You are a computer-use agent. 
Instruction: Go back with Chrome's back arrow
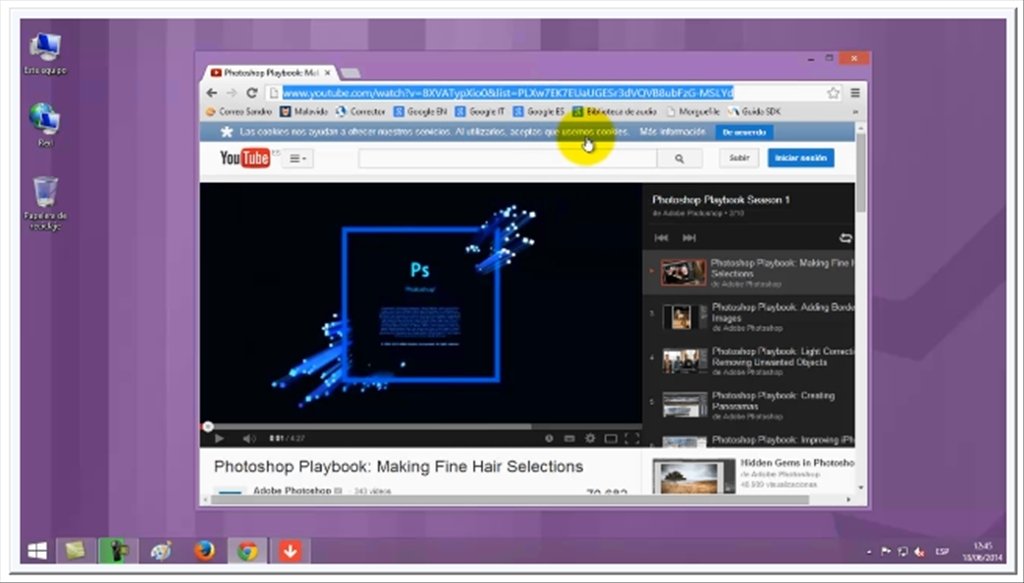pos(212,93)
